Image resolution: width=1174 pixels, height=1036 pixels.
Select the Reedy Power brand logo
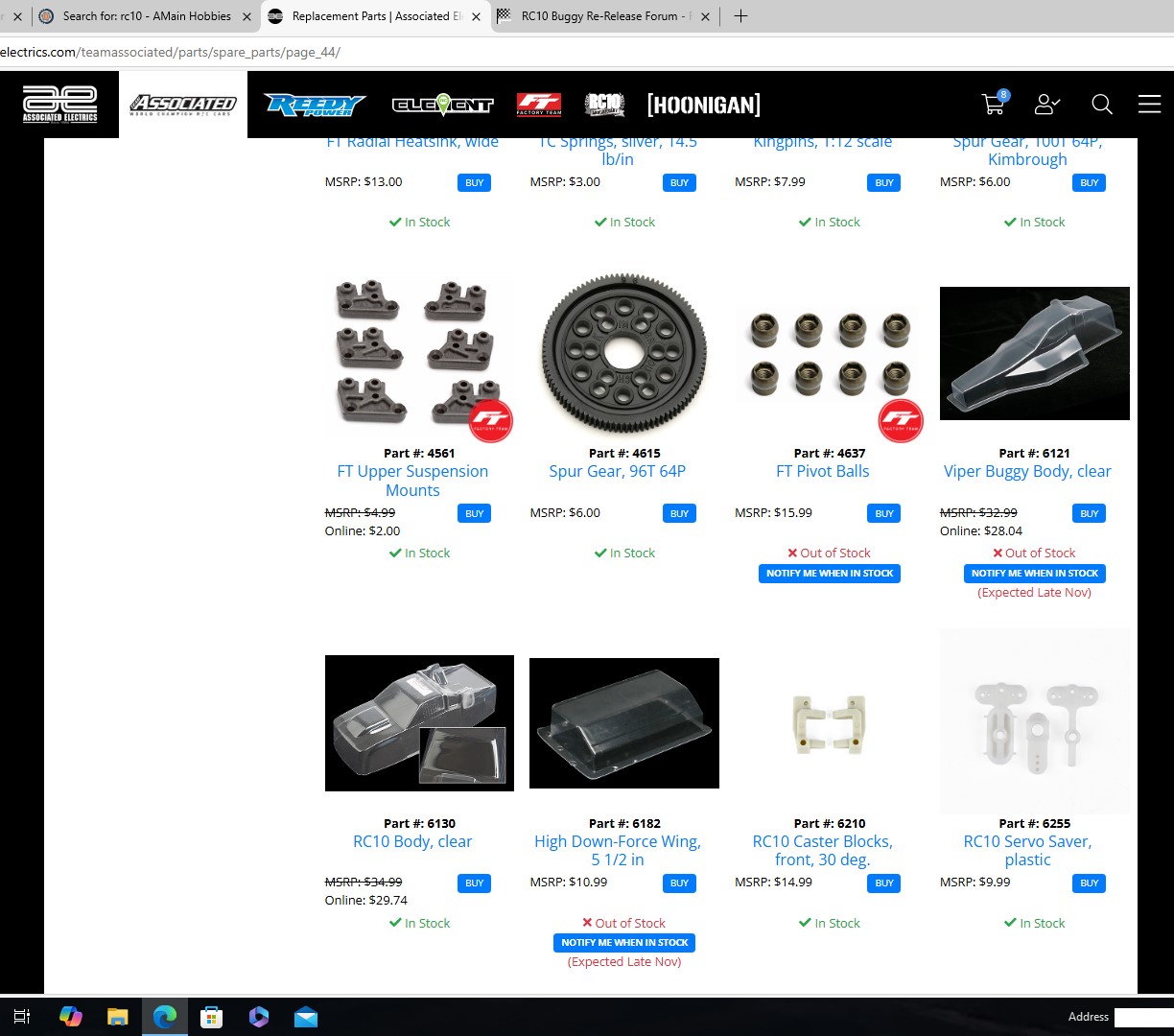tap(315, 105)
